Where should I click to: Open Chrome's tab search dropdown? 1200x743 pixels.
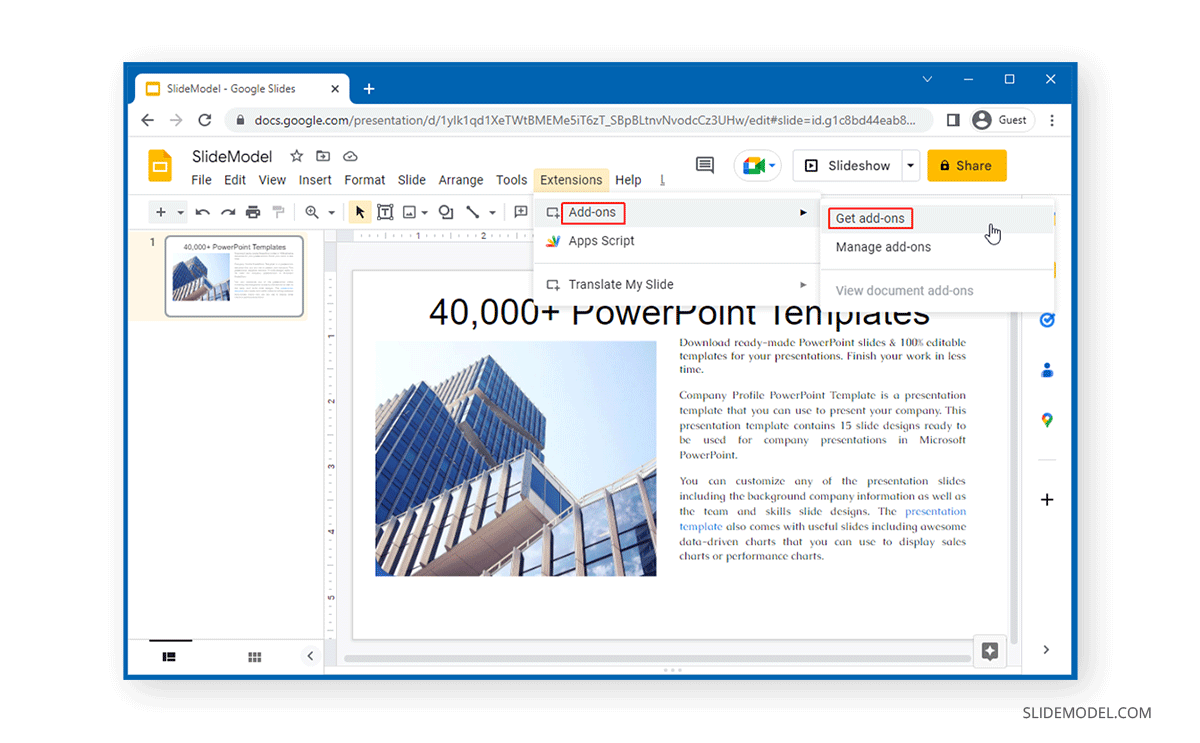click(x=927, y=79)
